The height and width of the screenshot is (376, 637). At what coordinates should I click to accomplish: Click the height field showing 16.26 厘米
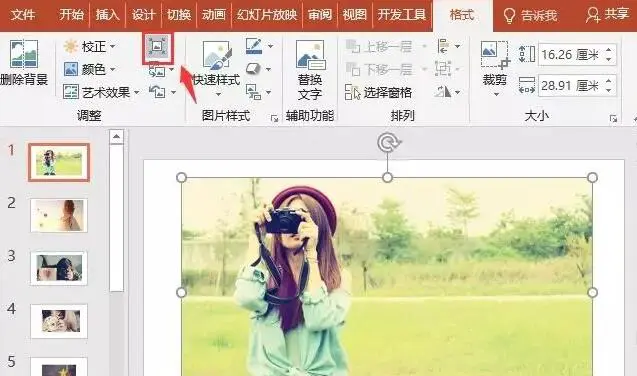pyautogui.click(x=570, y=54)
